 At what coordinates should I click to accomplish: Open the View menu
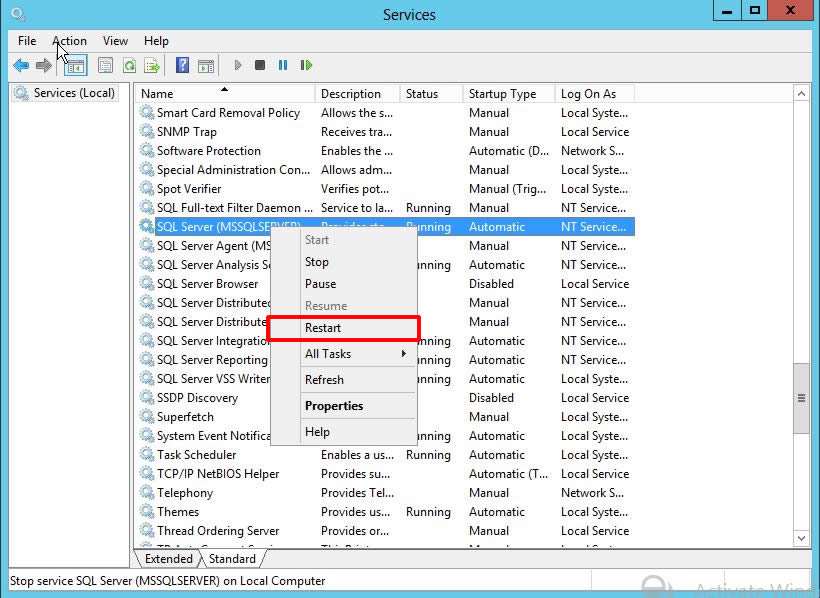click(115, 41)
